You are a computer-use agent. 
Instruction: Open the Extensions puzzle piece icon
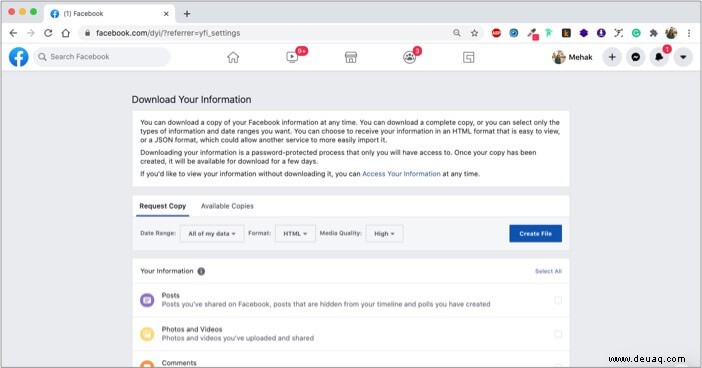[654, 33]
